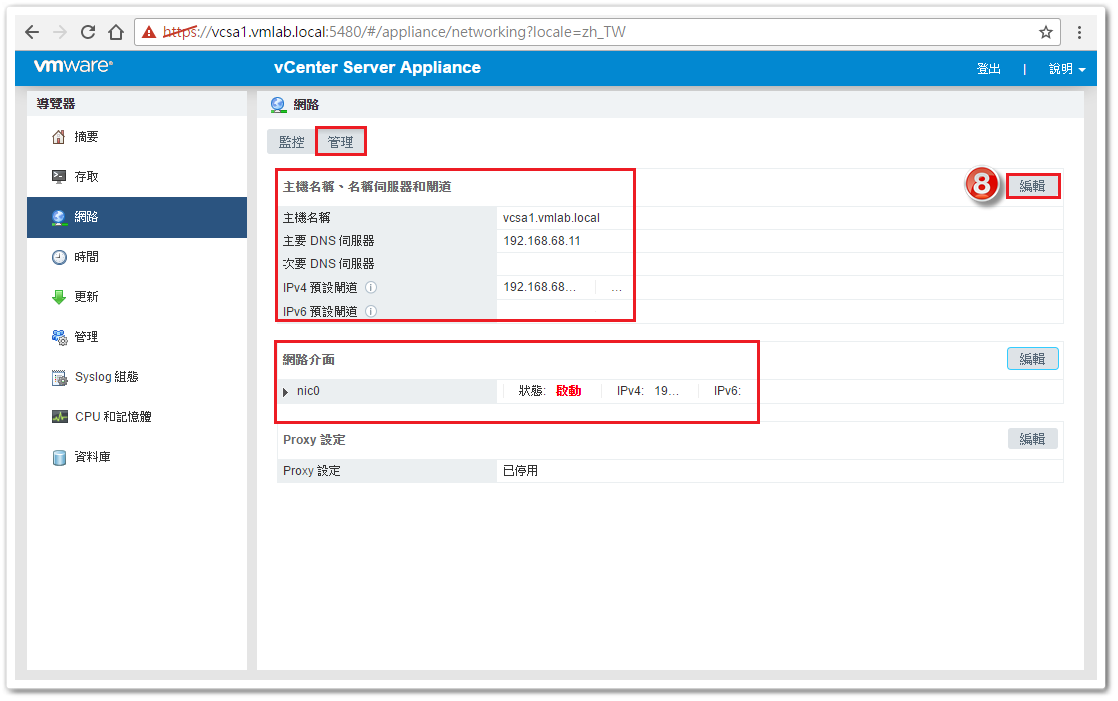Click 編輯 for 網路介面 section
The width and height of the screenshot is (1118, 701).
click(1032, 359)
